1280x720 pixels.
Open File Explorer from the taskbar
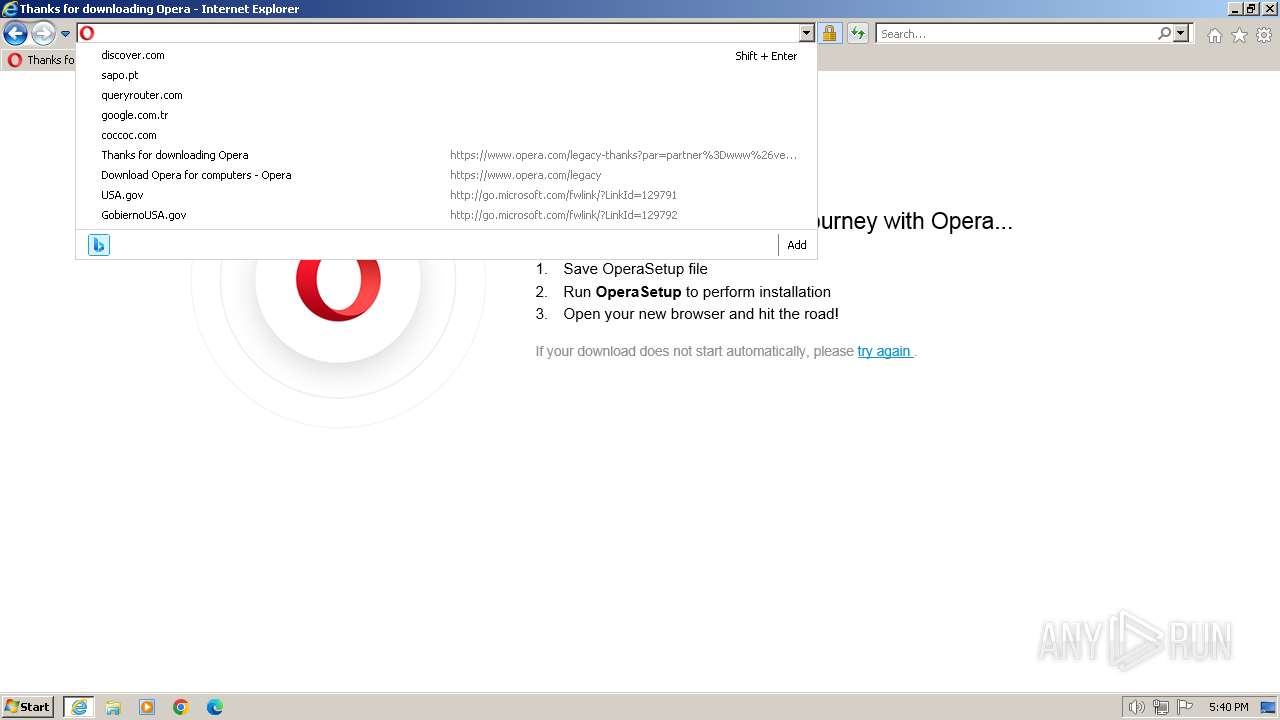(x=113, y=707)
